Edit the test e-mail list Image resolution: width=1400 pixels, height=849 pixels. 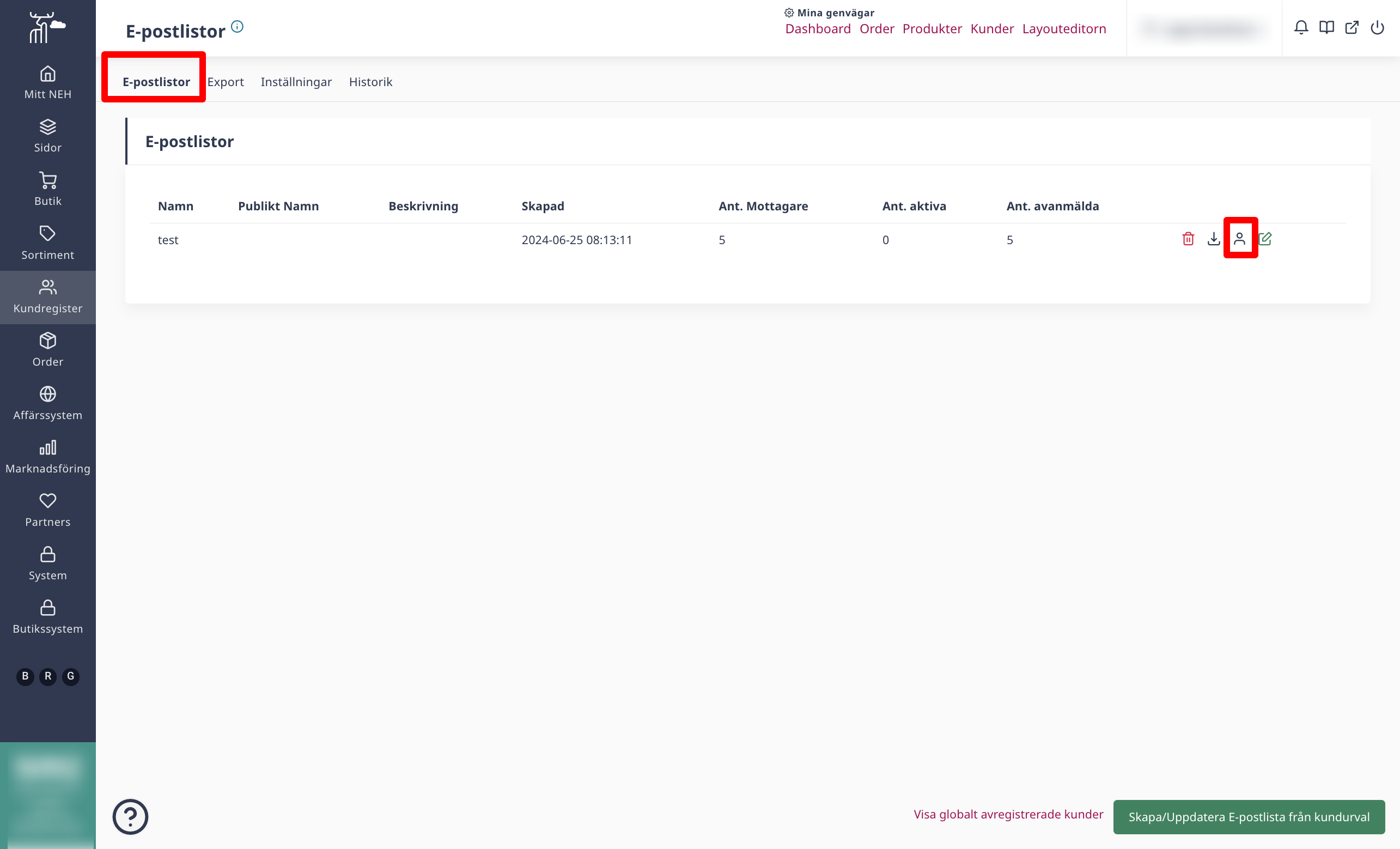pos(1265,239)
